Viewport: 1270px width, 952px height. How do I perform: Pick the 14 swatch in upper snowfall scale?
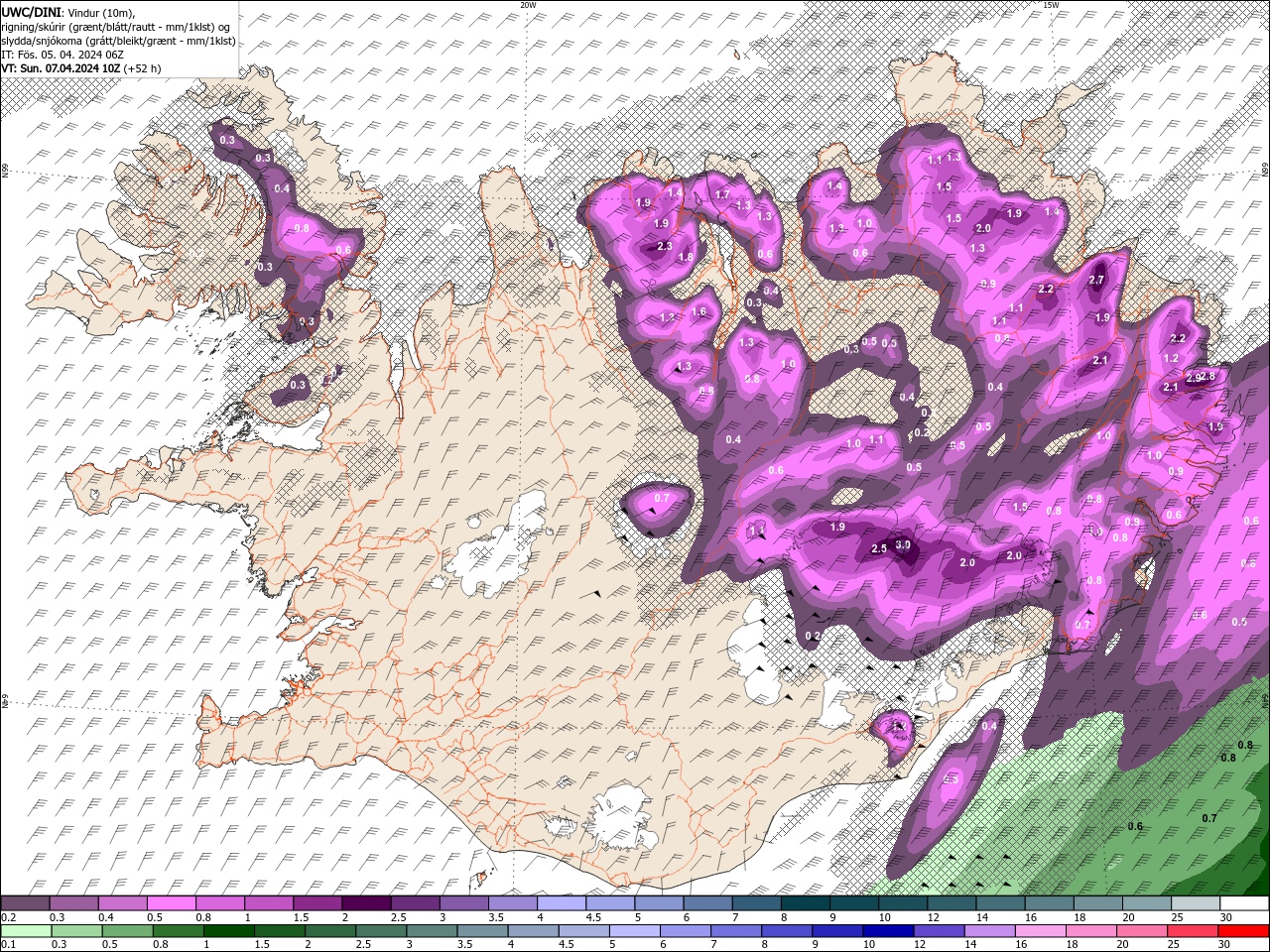(x=1001, y=903)
